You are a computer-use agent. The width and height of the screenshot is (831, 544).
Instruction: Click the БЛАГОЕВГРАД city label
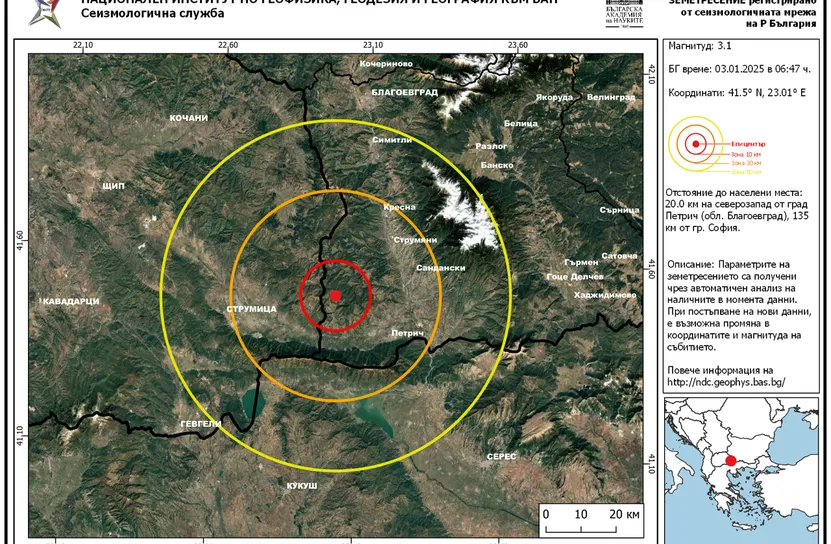tap(404, 92)
